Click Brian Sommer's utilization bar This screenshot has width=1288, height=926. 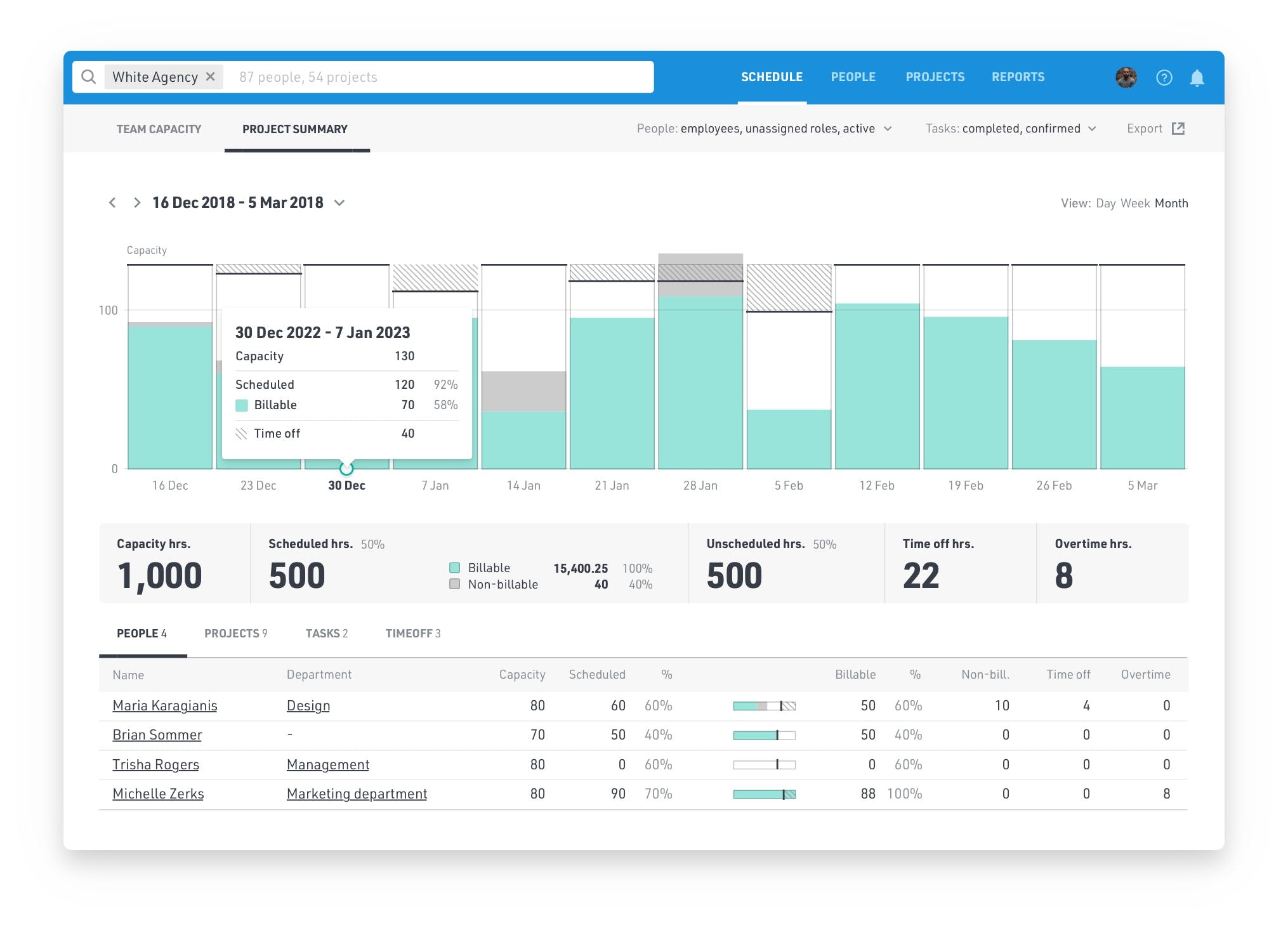[765, 734]
